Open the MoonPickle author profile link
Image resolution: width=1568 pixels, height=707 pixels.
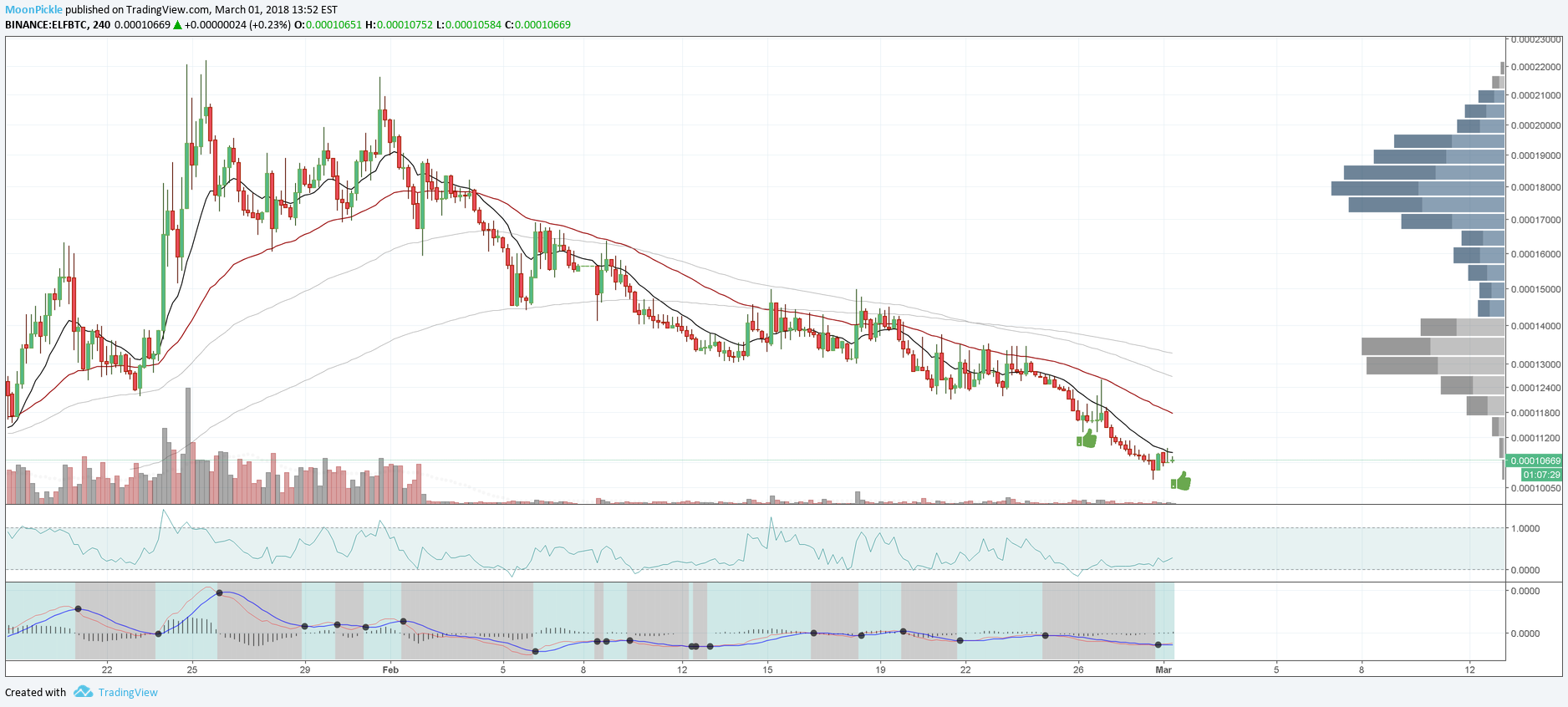tap(34, 10)
